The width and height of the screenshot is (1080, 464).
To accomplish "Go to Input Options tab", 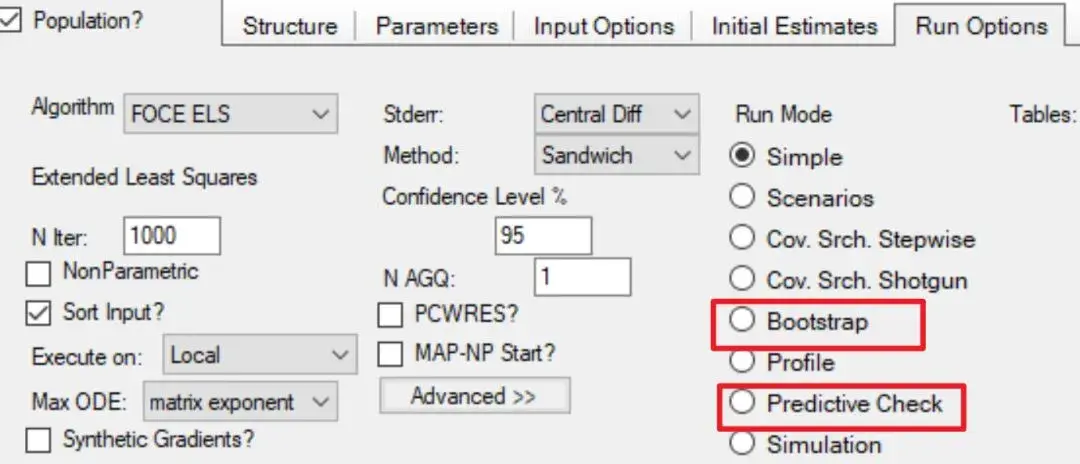I will click(x=603, y=26).
